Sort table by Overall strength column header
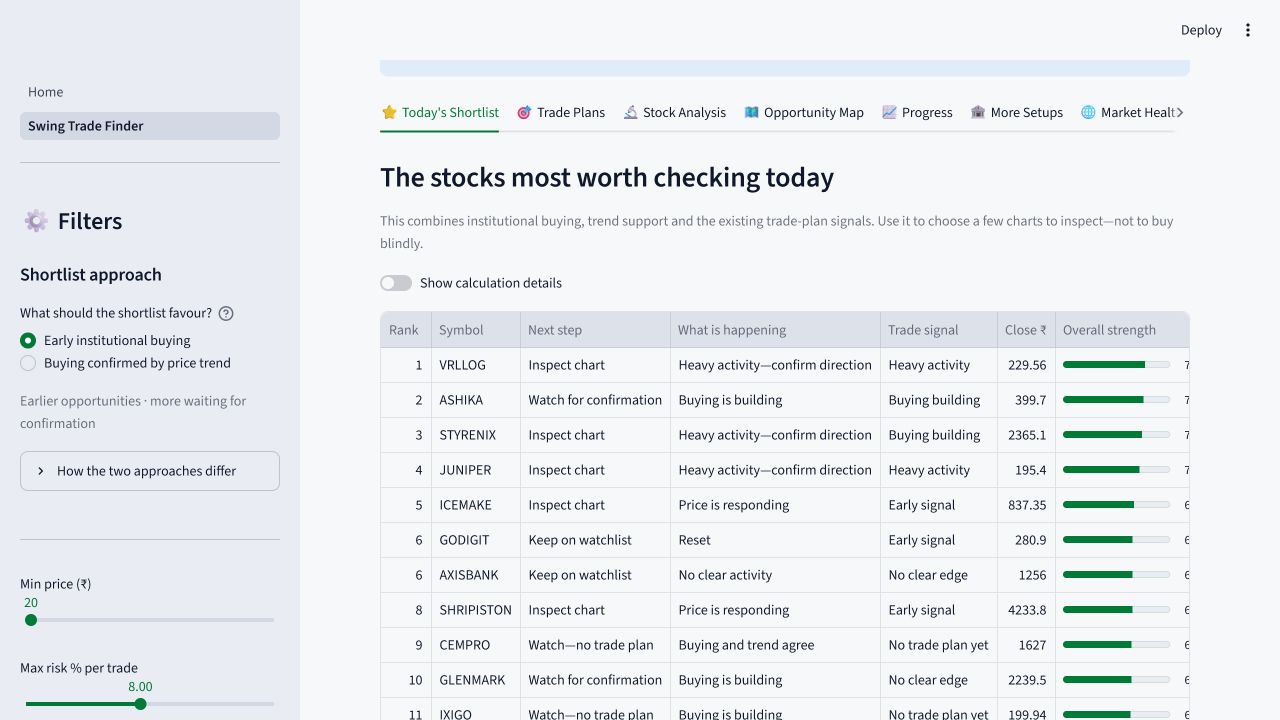 1109,330
